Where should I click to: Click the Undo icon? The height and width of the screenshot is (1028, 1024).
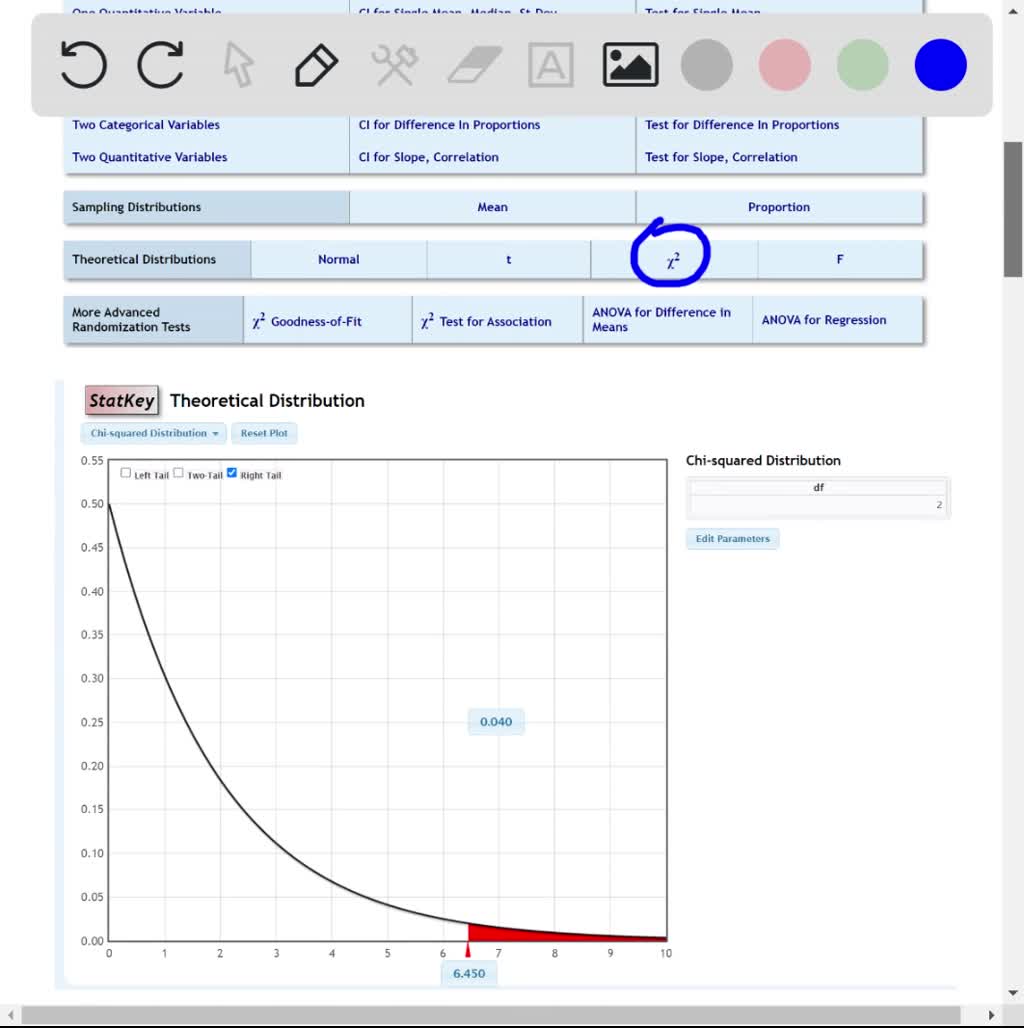click(83, 64)
